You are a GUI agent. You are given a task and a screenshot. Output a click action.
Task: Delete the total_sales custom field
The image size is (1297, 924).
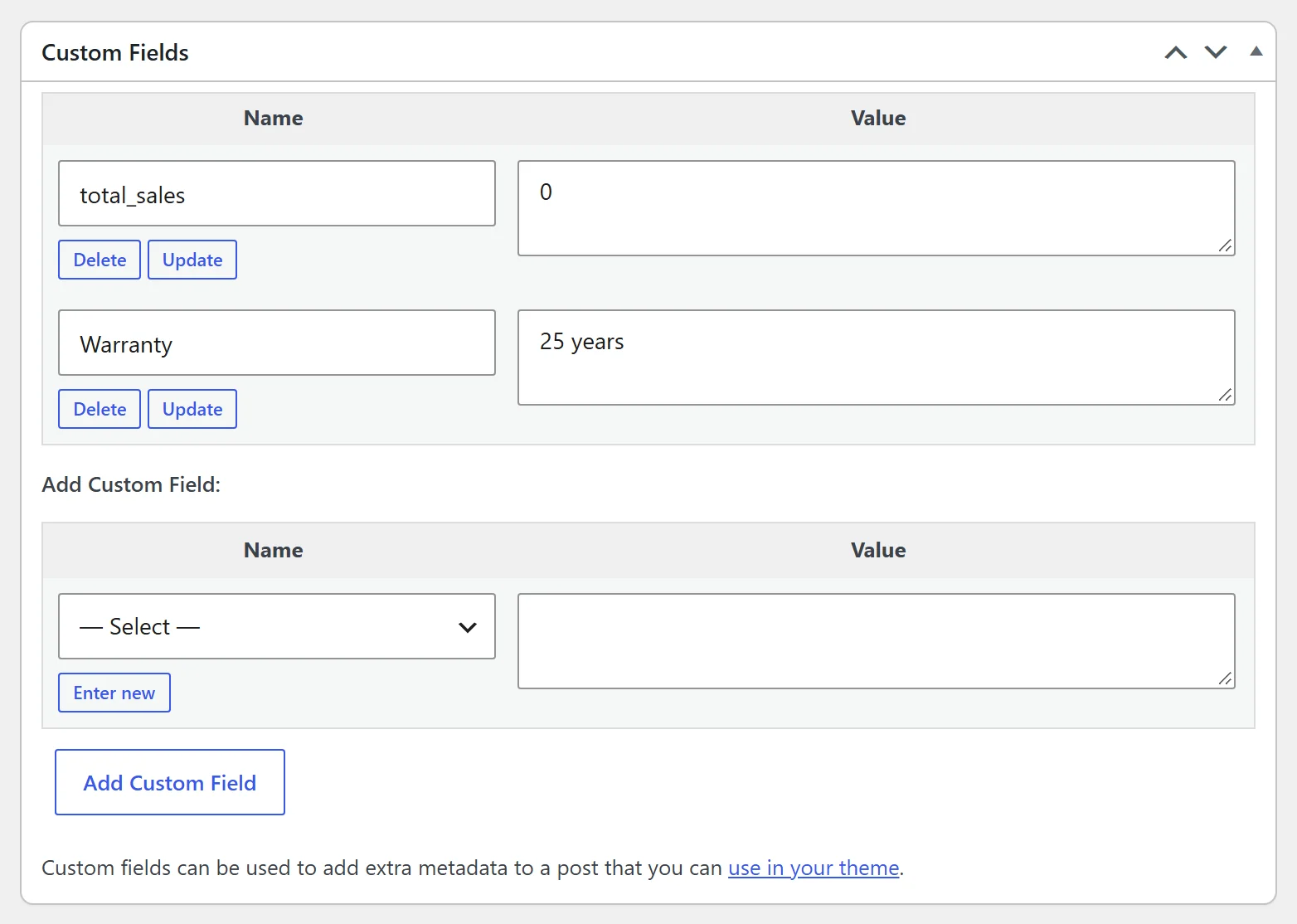pos(100,260)
